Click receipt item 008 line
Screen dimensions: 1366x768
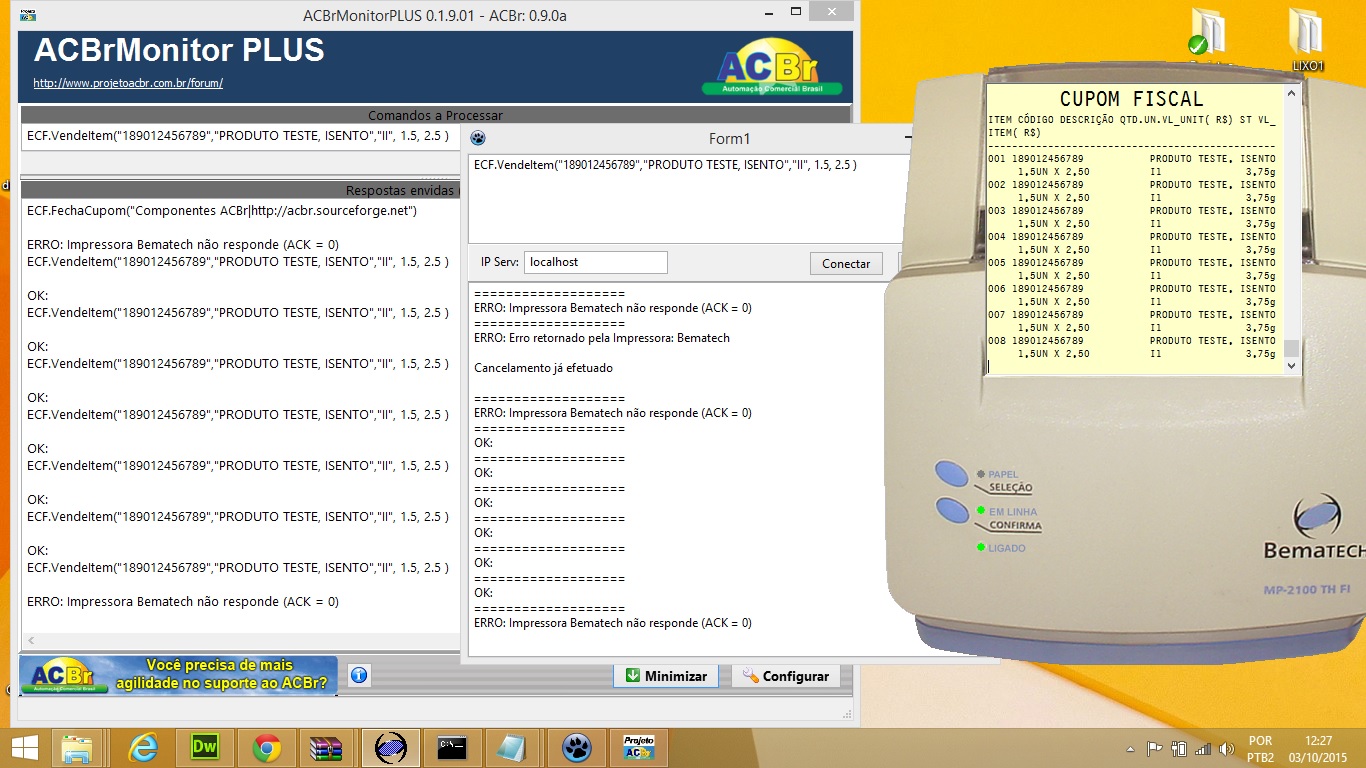[x=1132, y=341]
